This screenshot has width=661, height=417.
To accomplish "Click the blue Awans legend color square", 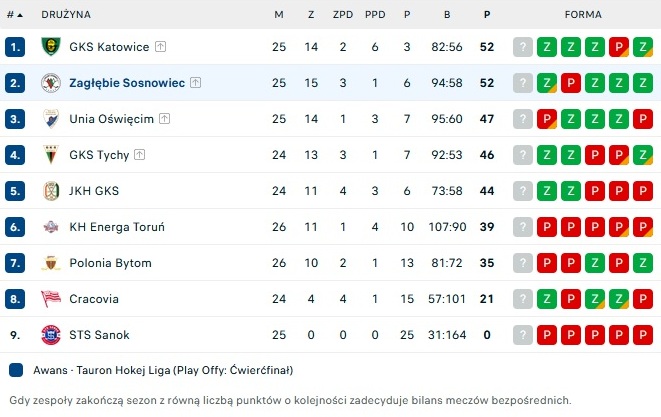I will pos(16,370).
